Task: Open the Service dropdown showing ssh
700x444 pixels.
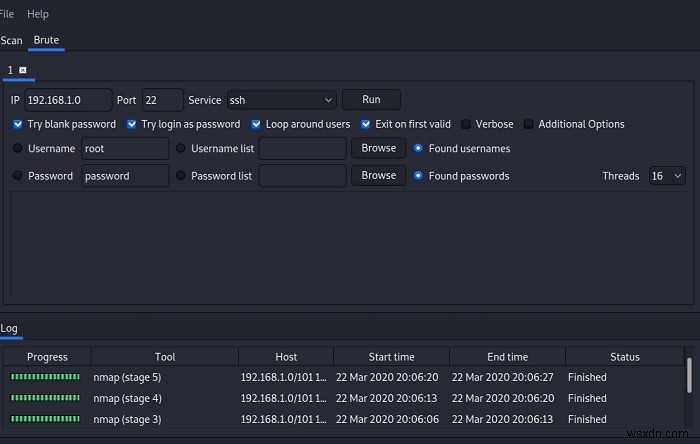Action: (281, 100)
